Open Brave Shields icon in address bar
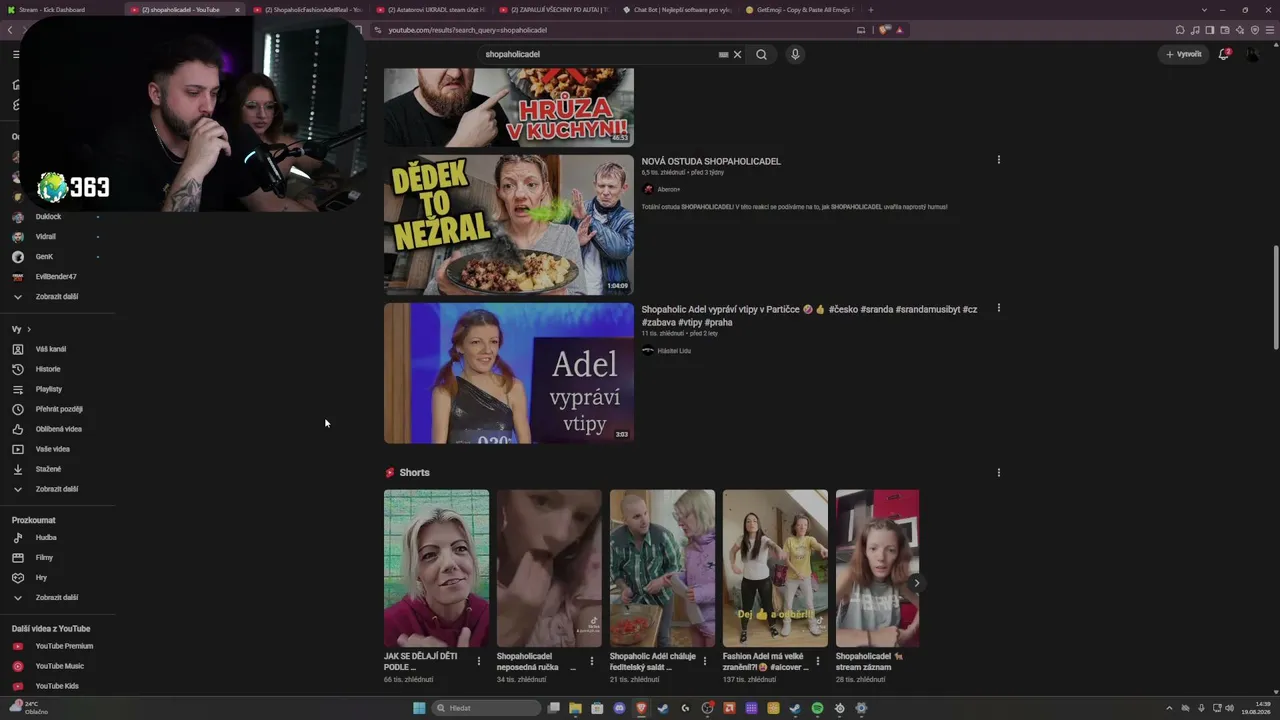The image size is (1280, 720). (x=884, y=30)
